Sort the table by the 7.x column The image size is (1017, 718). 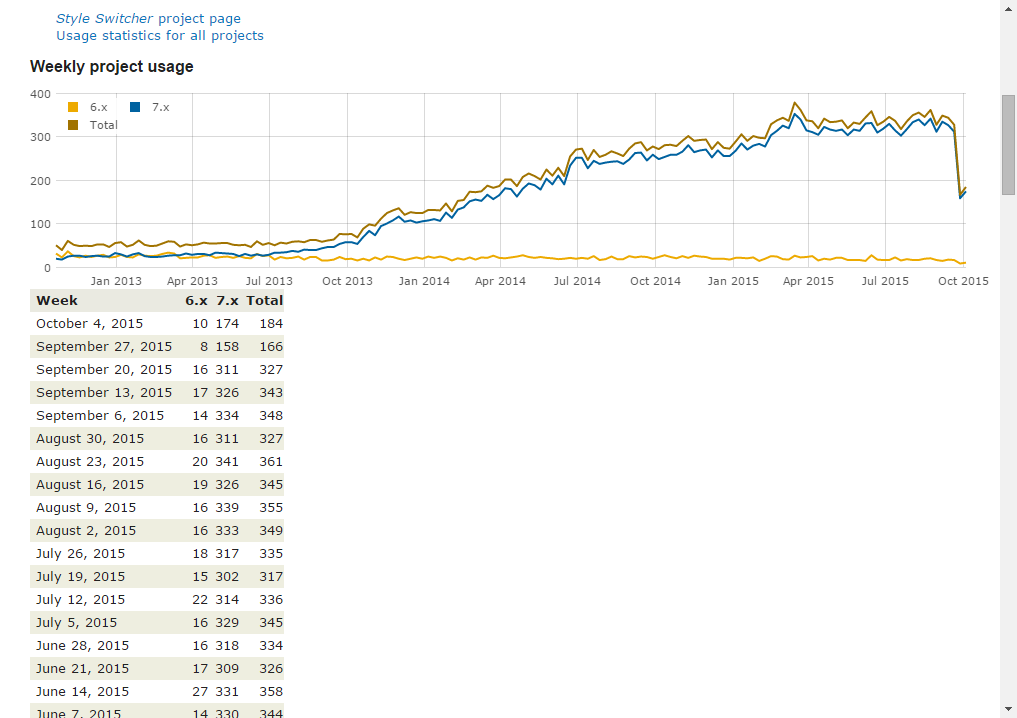point(227,300)
